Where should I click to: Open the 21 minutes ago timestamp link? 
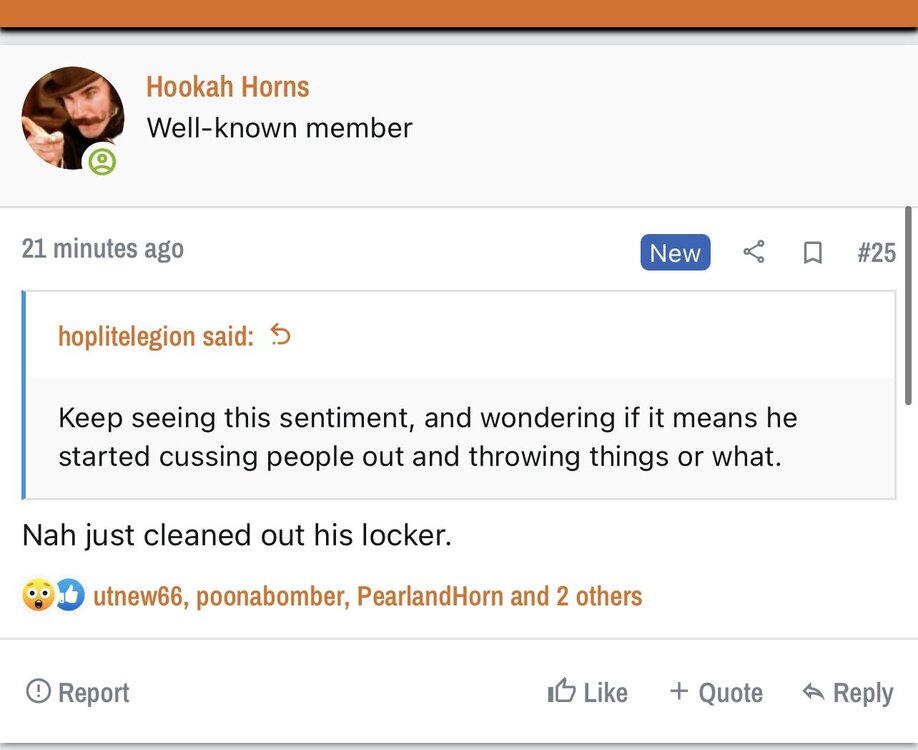(102, 249)
